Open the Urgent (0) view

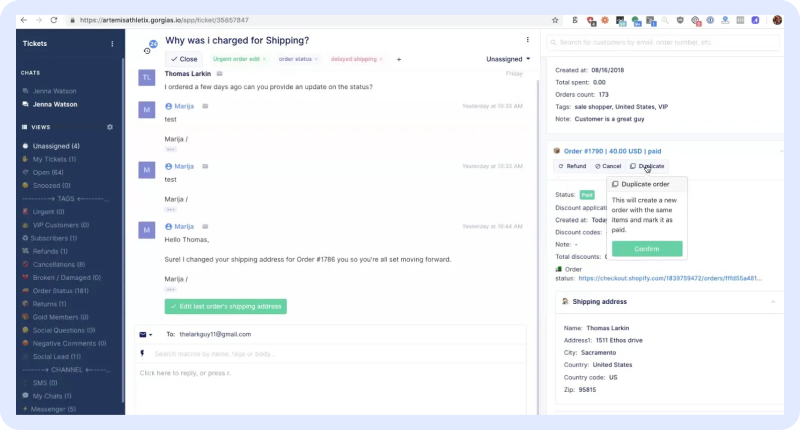(x=48, y=212)
